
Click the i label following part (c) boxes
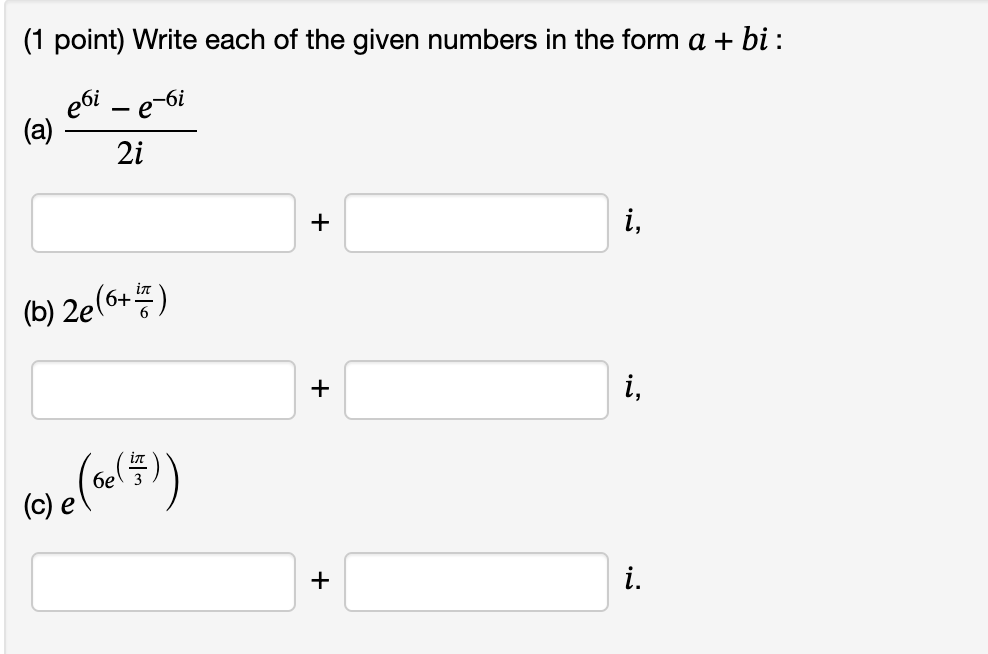tap(633, 581)
